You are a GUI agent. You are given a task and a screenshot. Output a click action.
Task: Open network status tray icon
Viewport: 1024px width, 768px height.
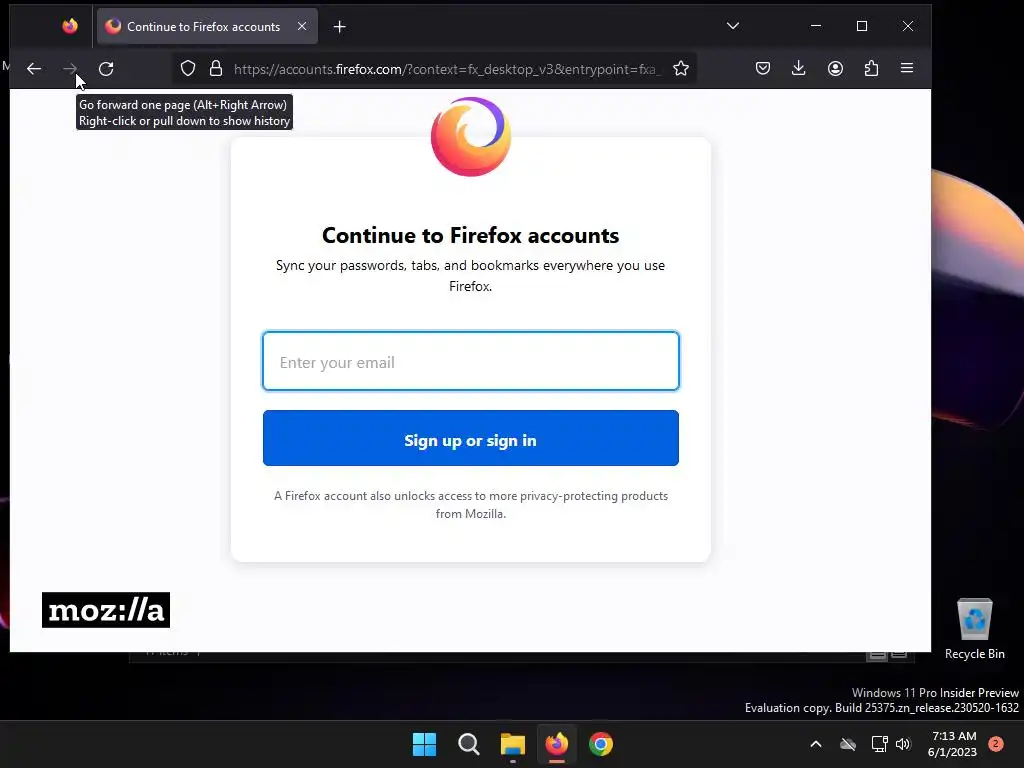coord(879,744)
